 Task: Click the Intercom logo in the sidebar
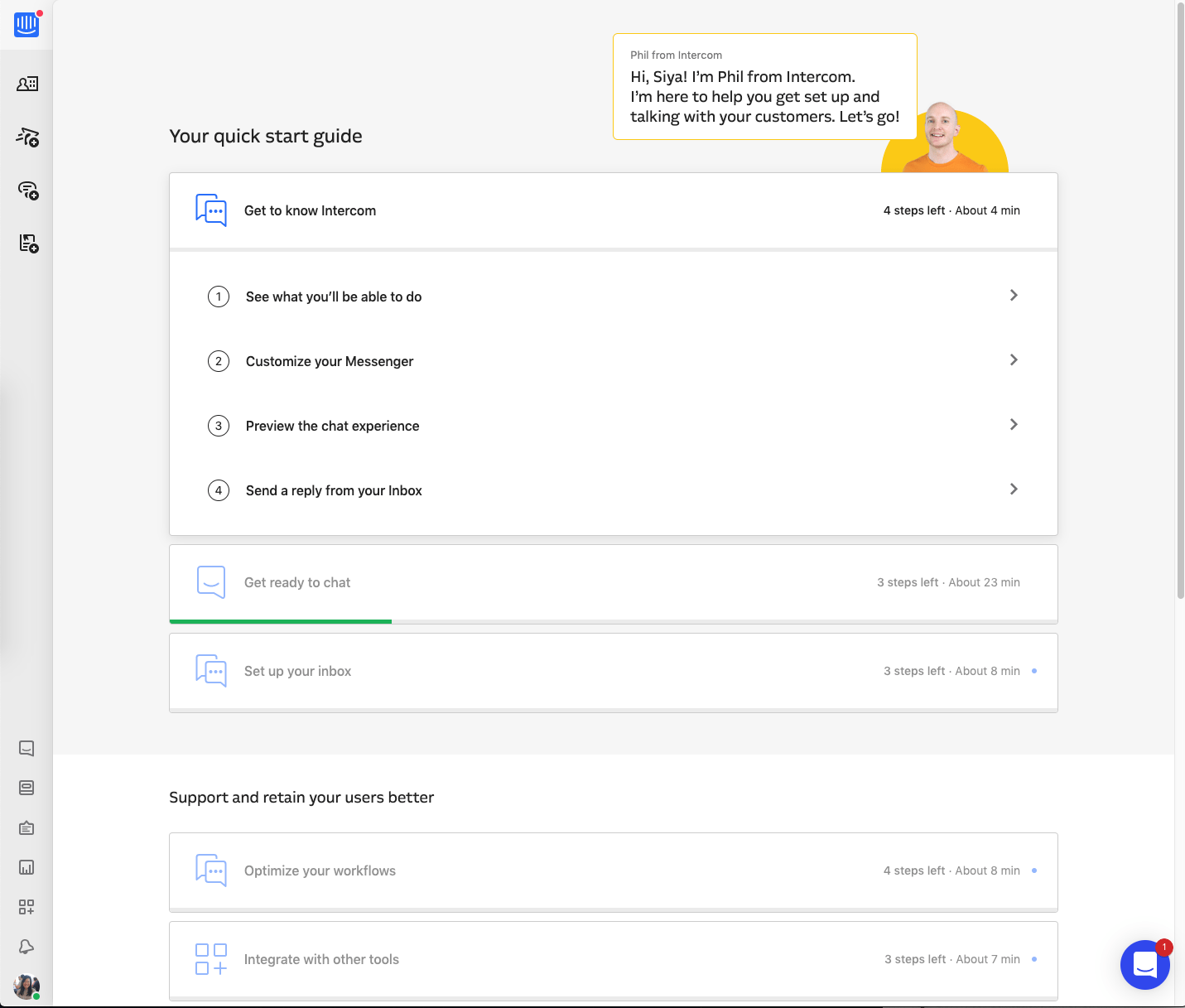pyautogui.click(x=26, y=25)
